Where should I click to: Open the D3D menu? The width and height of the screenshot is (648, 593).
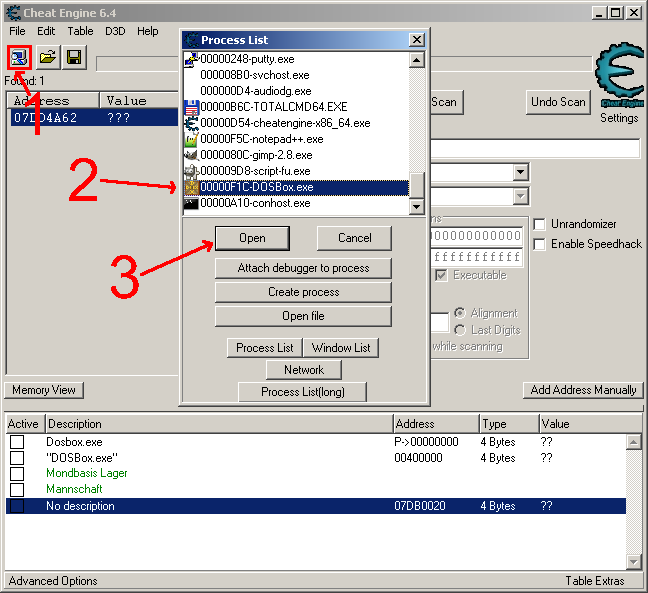(115, 31)
